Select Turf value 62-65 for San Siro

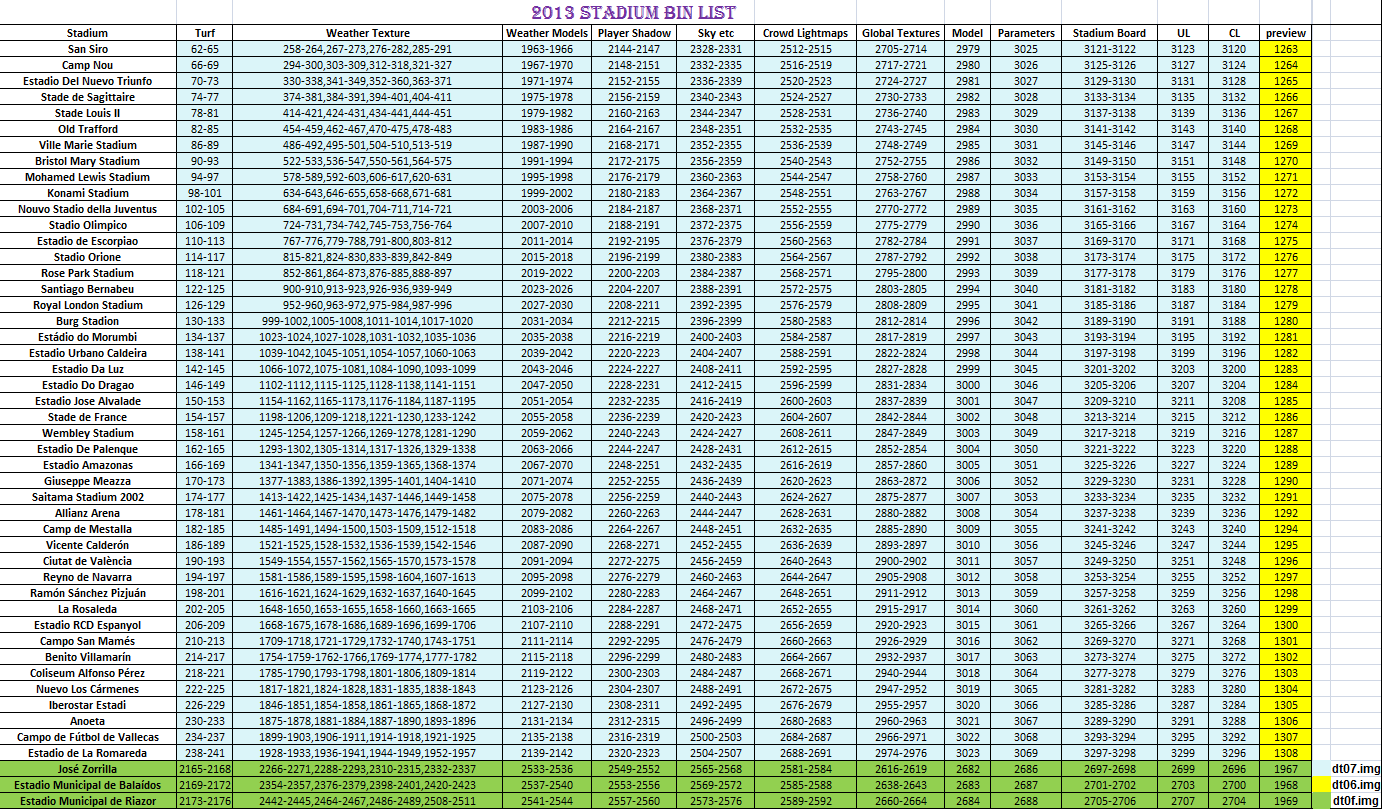coord(205,49)
